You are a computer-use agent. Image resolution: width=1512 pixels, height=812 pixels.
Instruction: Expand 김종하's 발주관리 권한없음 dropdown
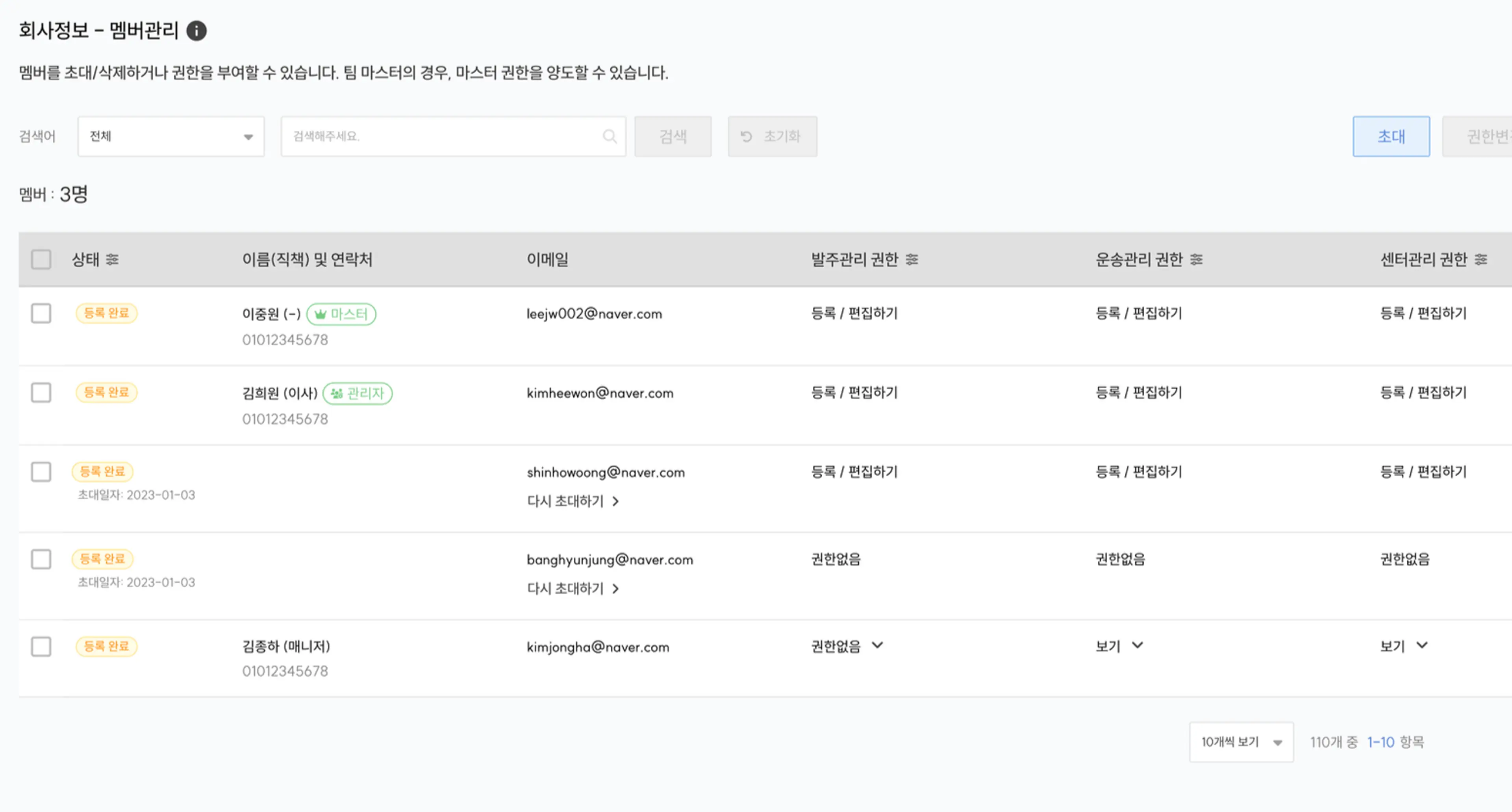tap(878, 646)
